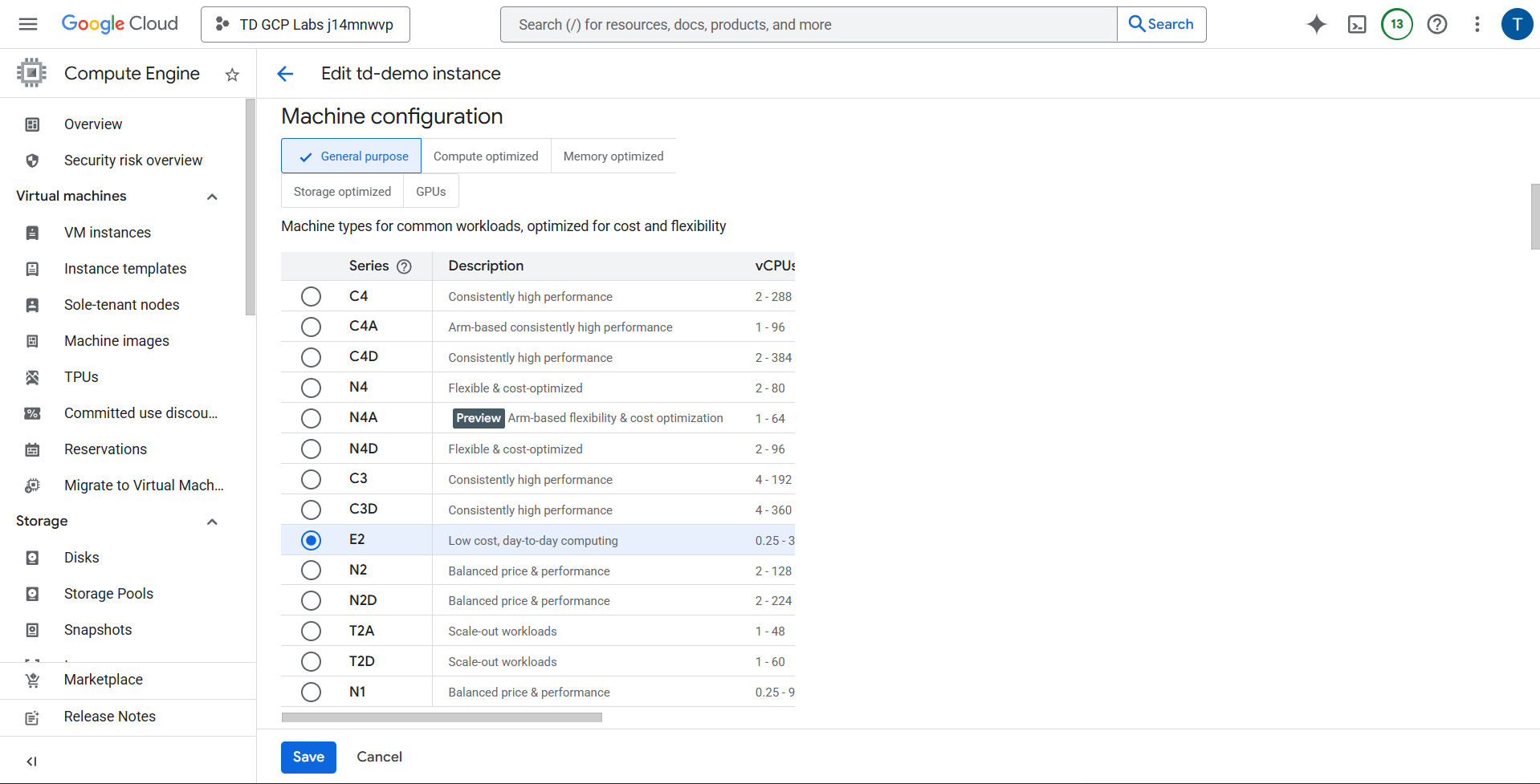The height and width of the screenshot is (784, 1540).
Task: Click the Series help info icon
Action: coord(404,266)
